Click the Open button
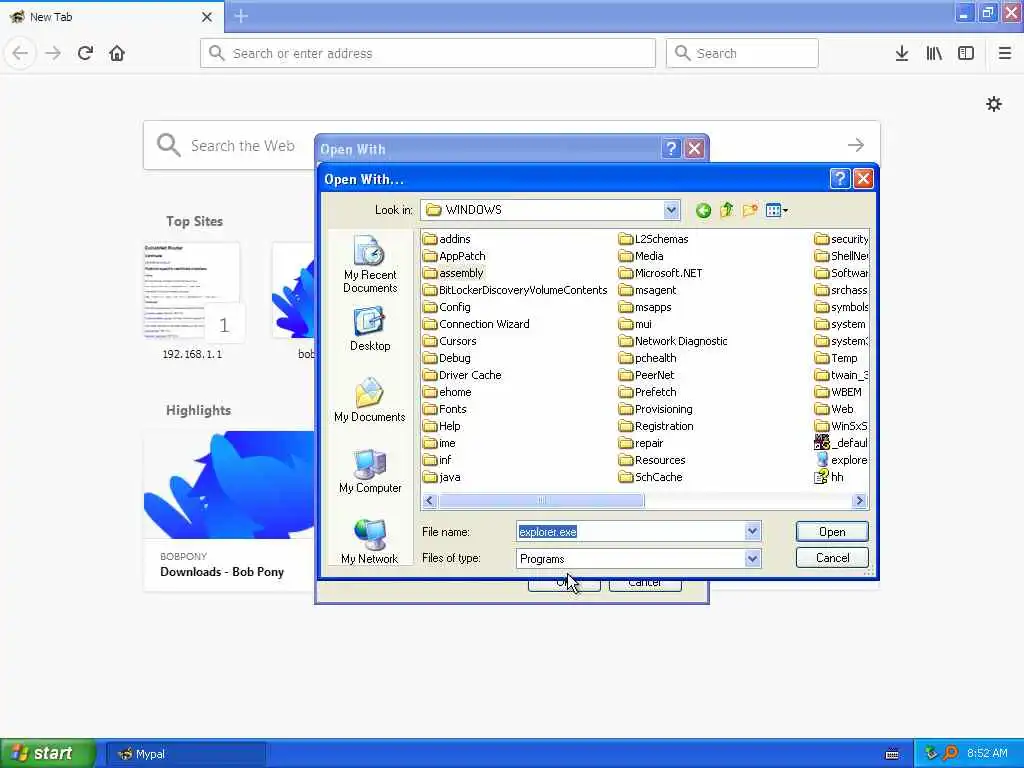 pyautogui.click(x=832, y=532)
